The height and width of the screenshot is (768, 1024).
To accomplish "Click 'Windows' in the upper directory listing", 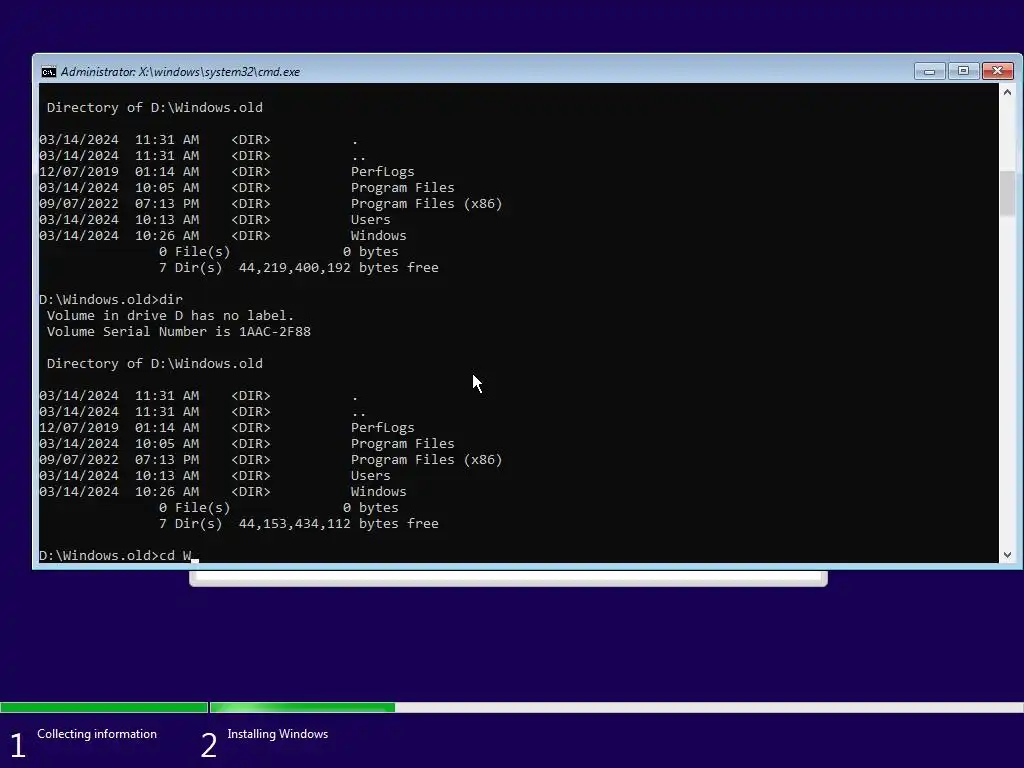I will pyautogui.click(x=378, y=236).
